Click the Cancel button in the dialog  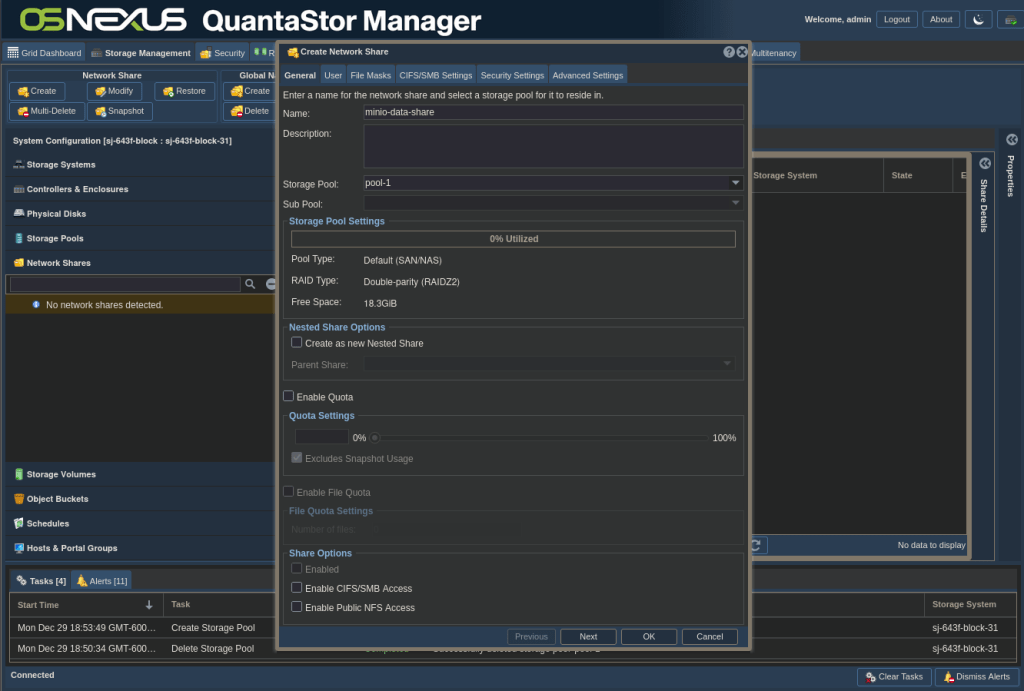pos(709,636)
